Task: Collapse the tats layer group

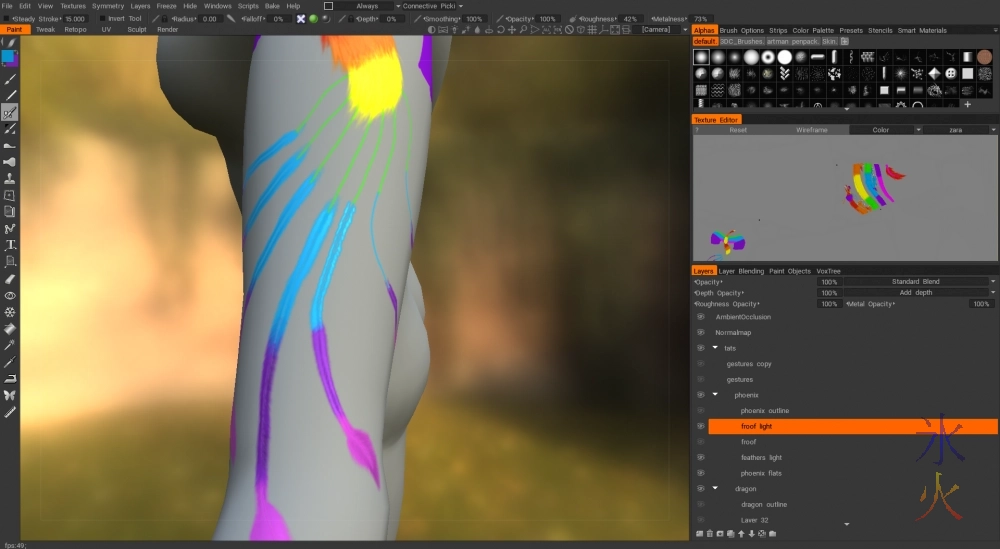Action: (715, 348)
